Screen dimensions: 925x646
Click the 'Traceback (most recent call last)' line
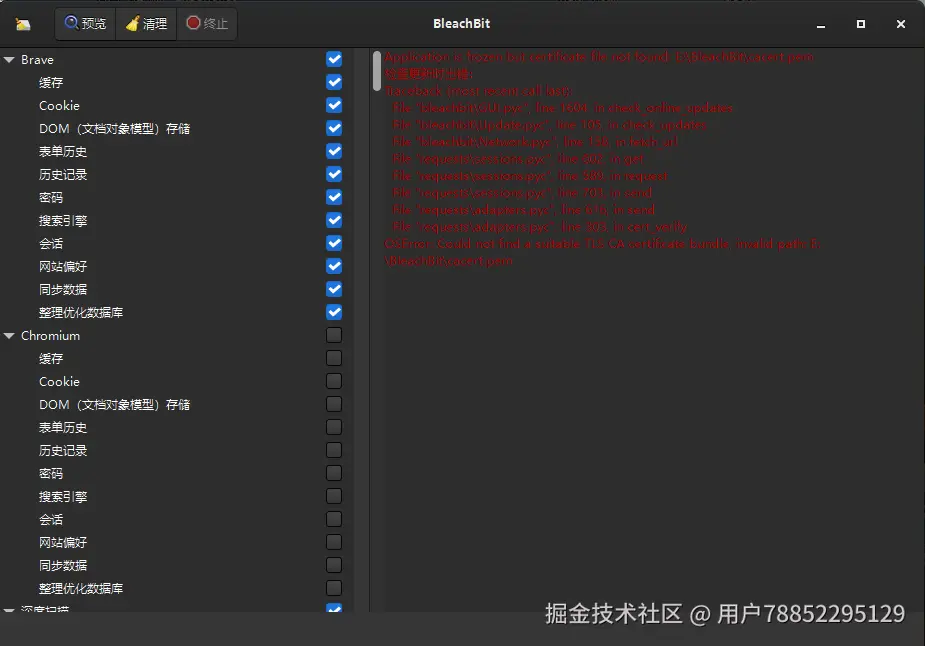click(478, 91)
